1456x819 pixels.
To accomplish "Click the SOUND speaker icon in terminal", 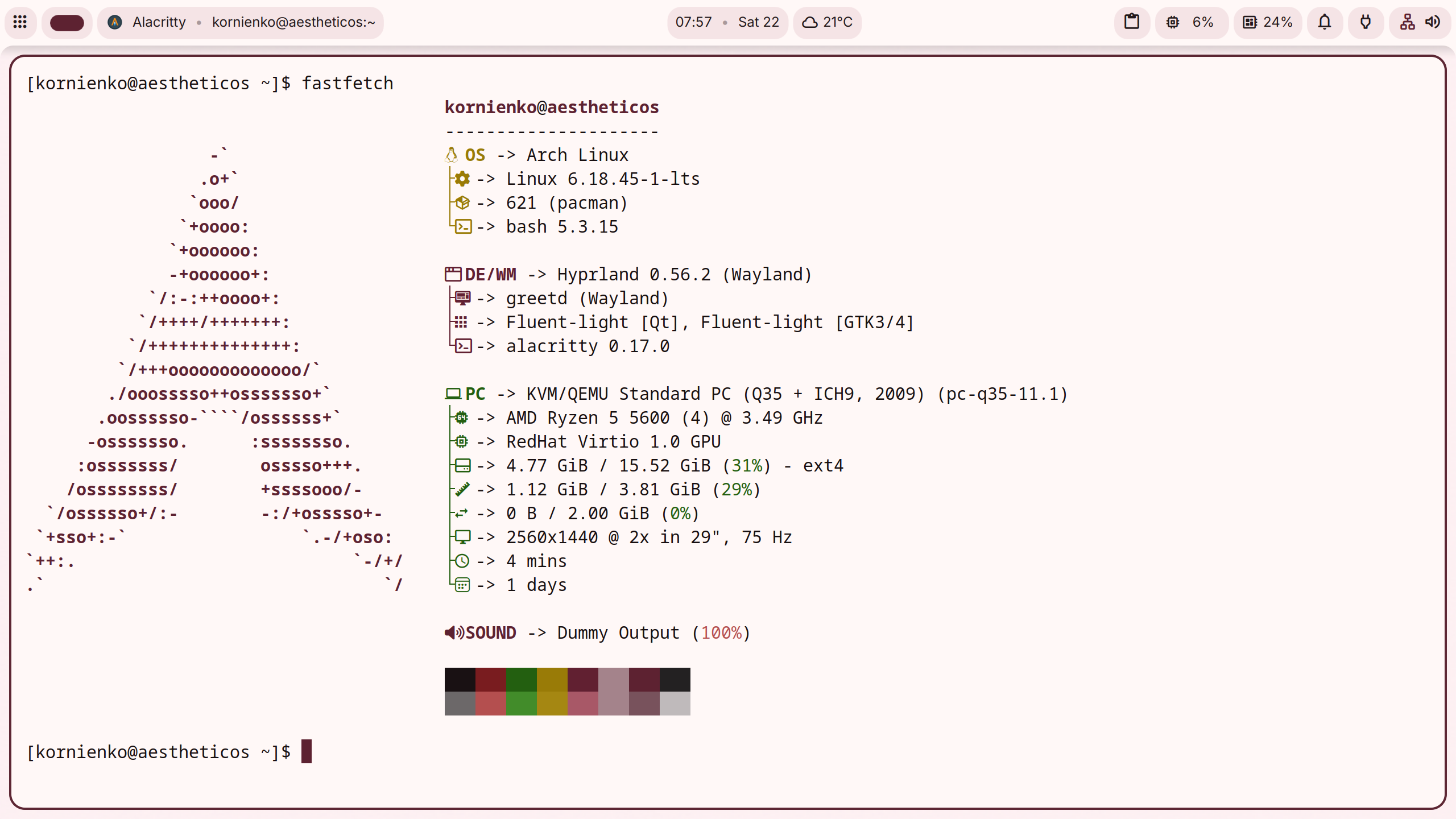I will 454,632.
